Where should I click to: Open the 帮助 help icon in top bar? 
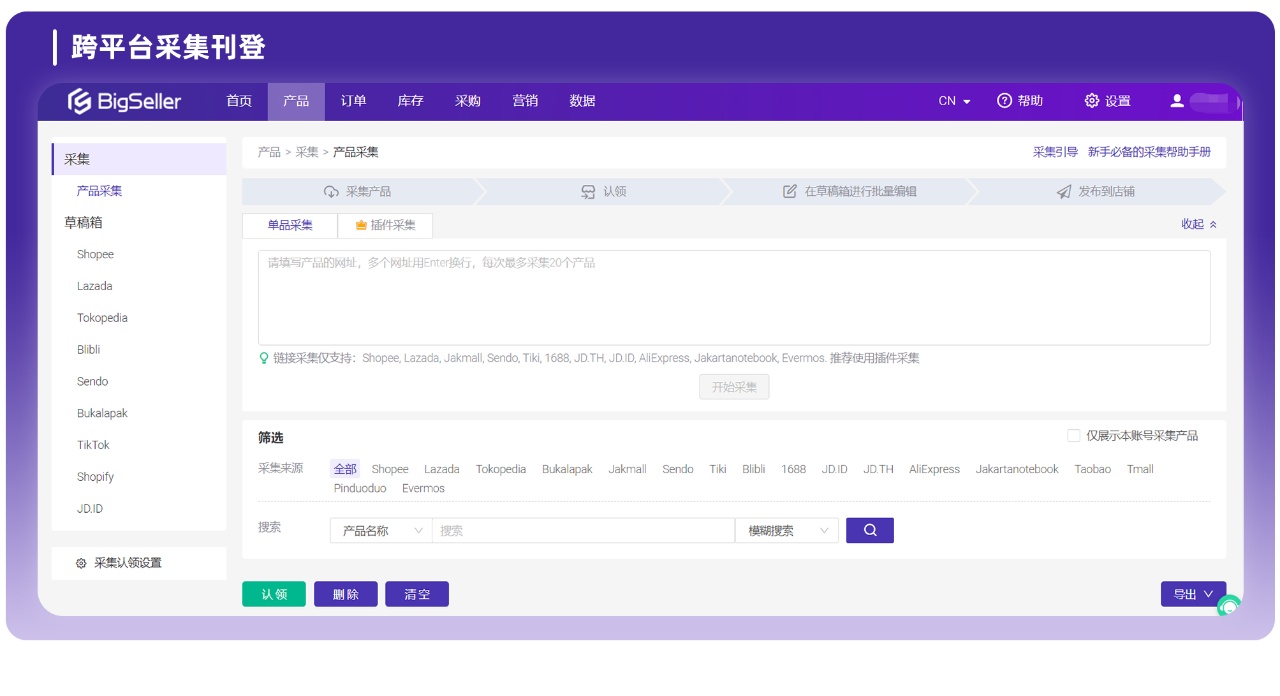1006,101
